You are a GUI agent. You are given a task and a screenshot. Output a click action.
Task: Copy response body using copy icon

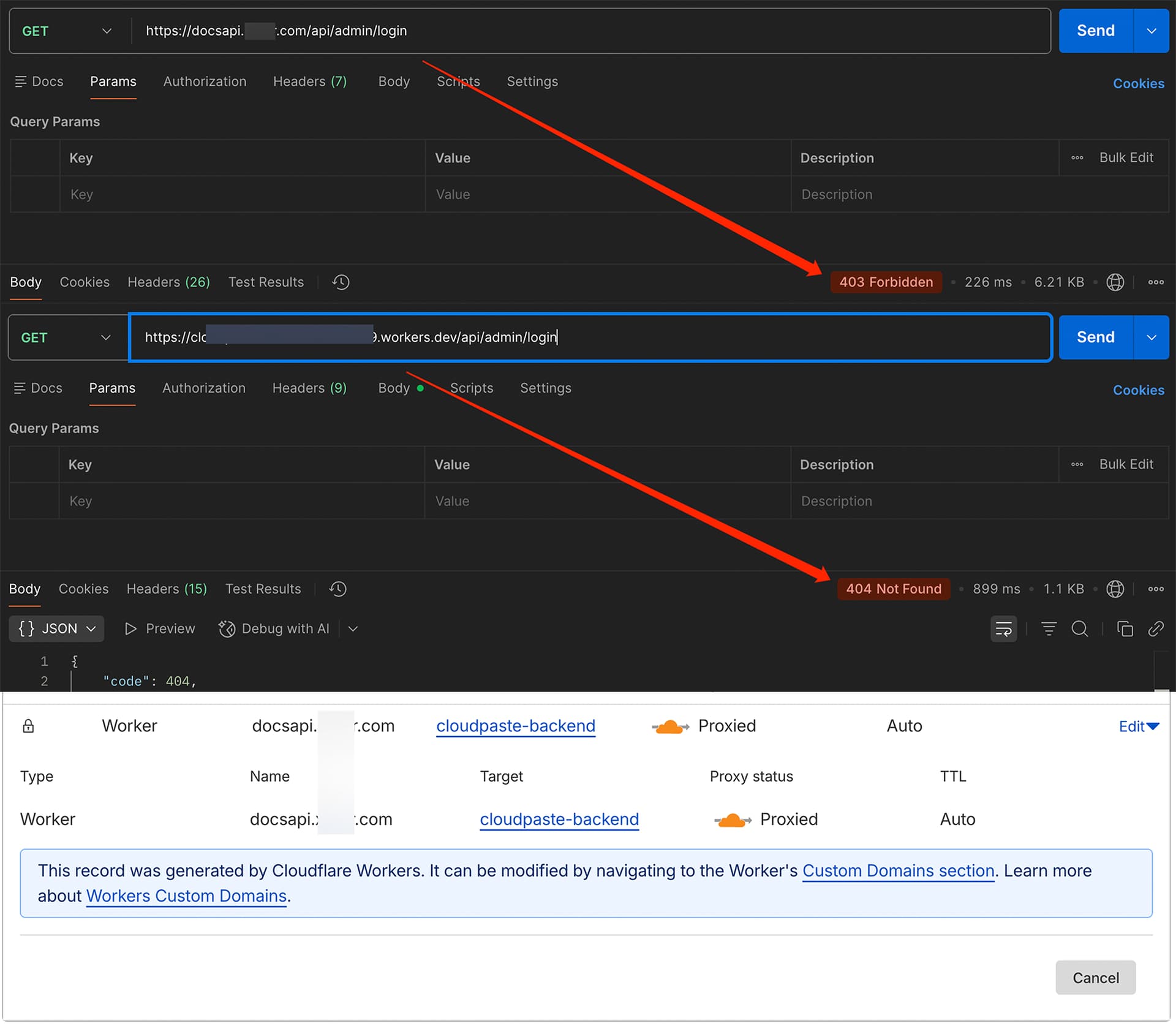[x=1125, y=629]
